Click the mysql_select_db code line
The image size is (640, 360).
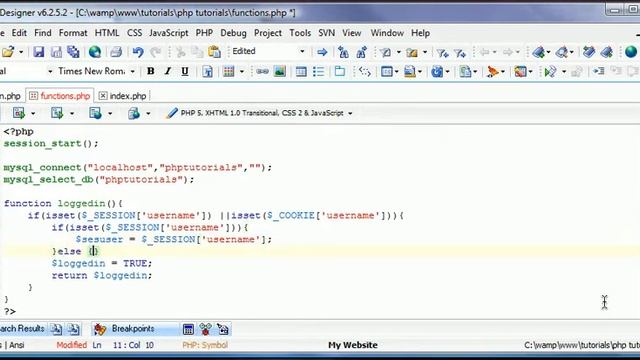[x=99, y=180]
